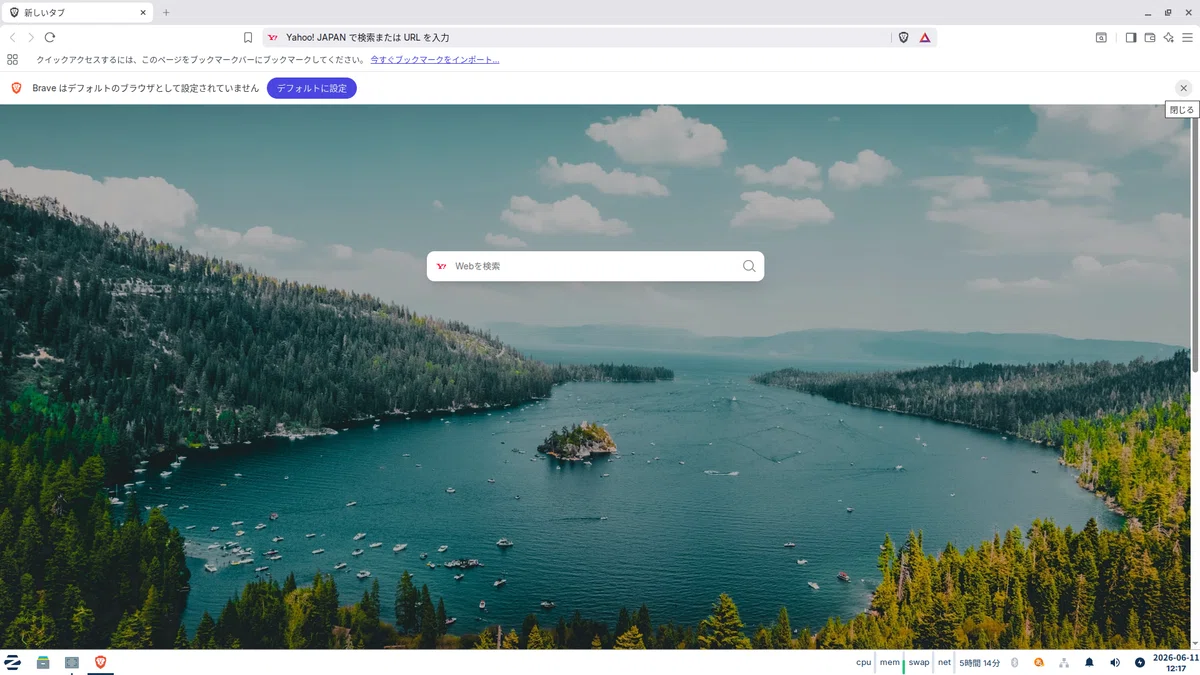Go back with the back arrow
The height and width of the screenshot is (675, 1200).
13,37
